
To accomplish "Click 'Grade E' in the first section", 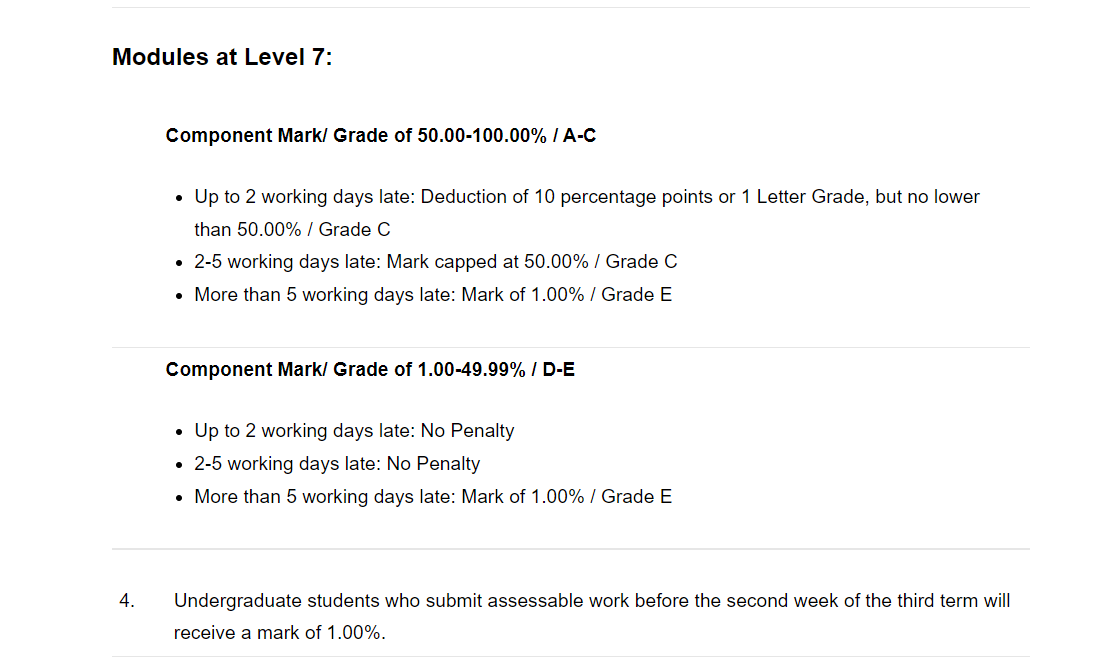I will [x=636, y=295].
